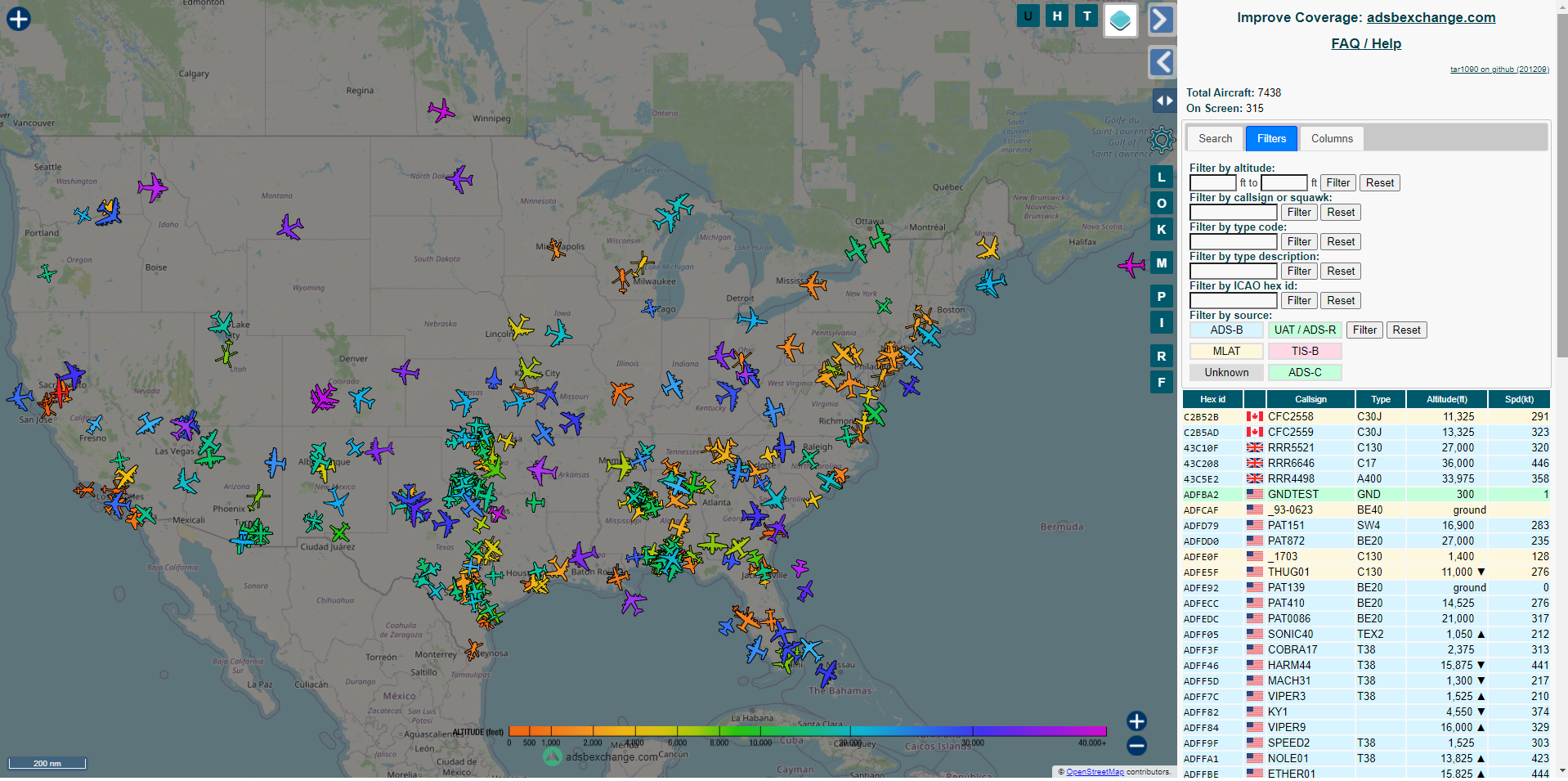This screenshot has height=781, width=1568.
Task: Sort table by Altitude(ft) column
Action: click(1447, 399)
